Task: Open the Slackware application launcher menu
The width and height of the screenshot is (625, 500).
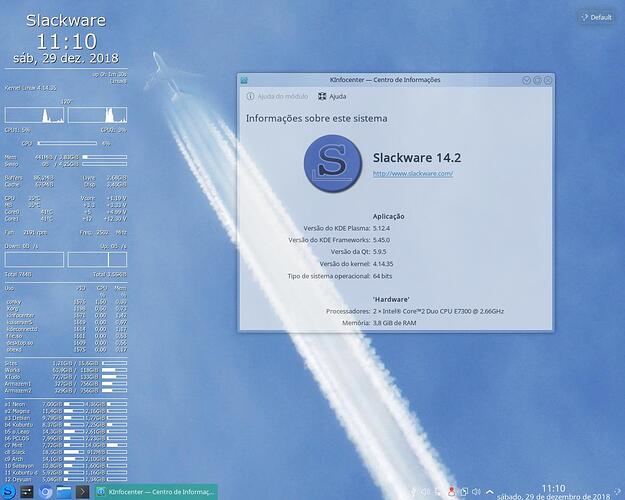Action: (x=8, y=492)
